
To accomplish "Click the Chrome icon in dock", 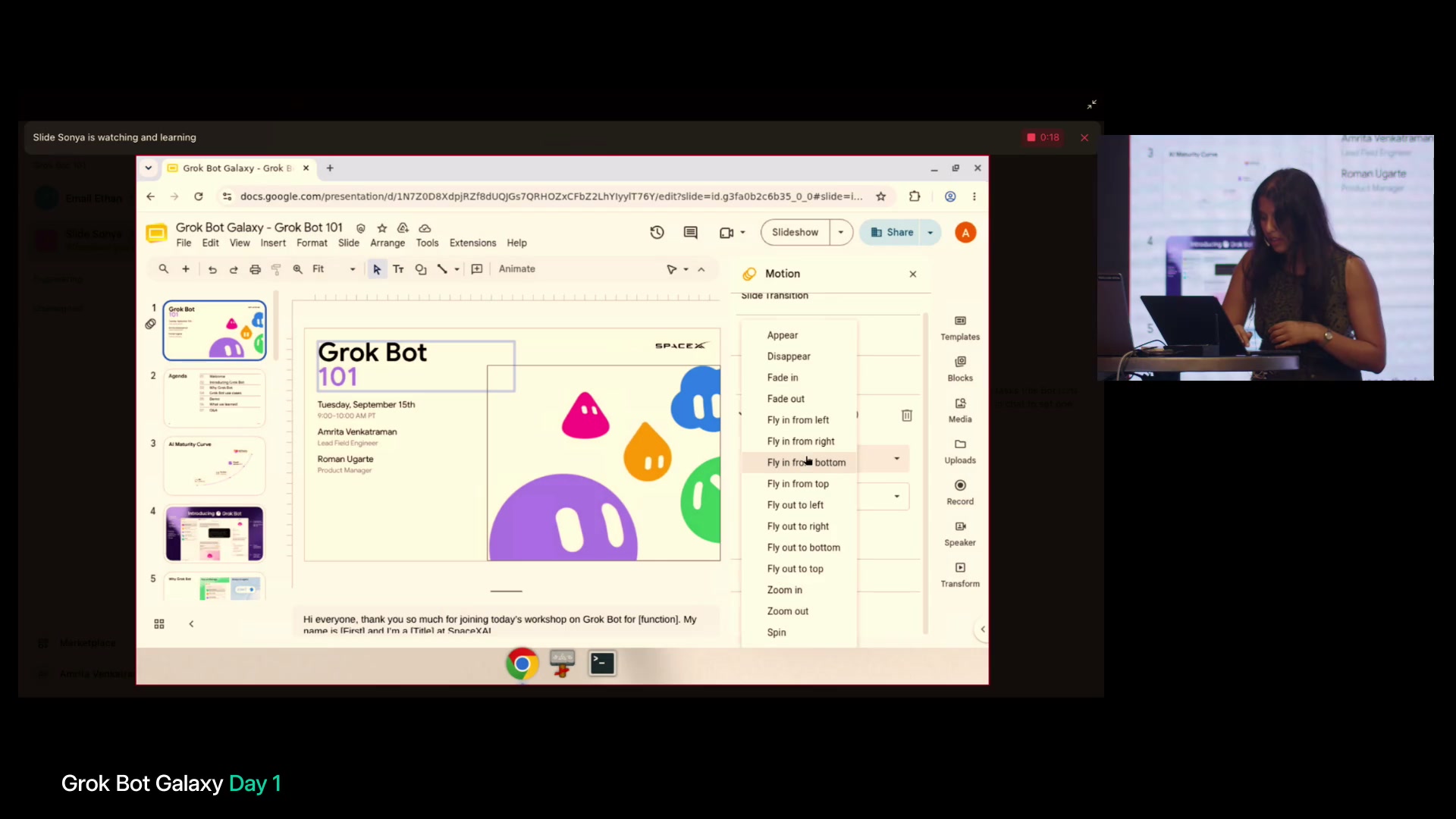I will 522,664.
